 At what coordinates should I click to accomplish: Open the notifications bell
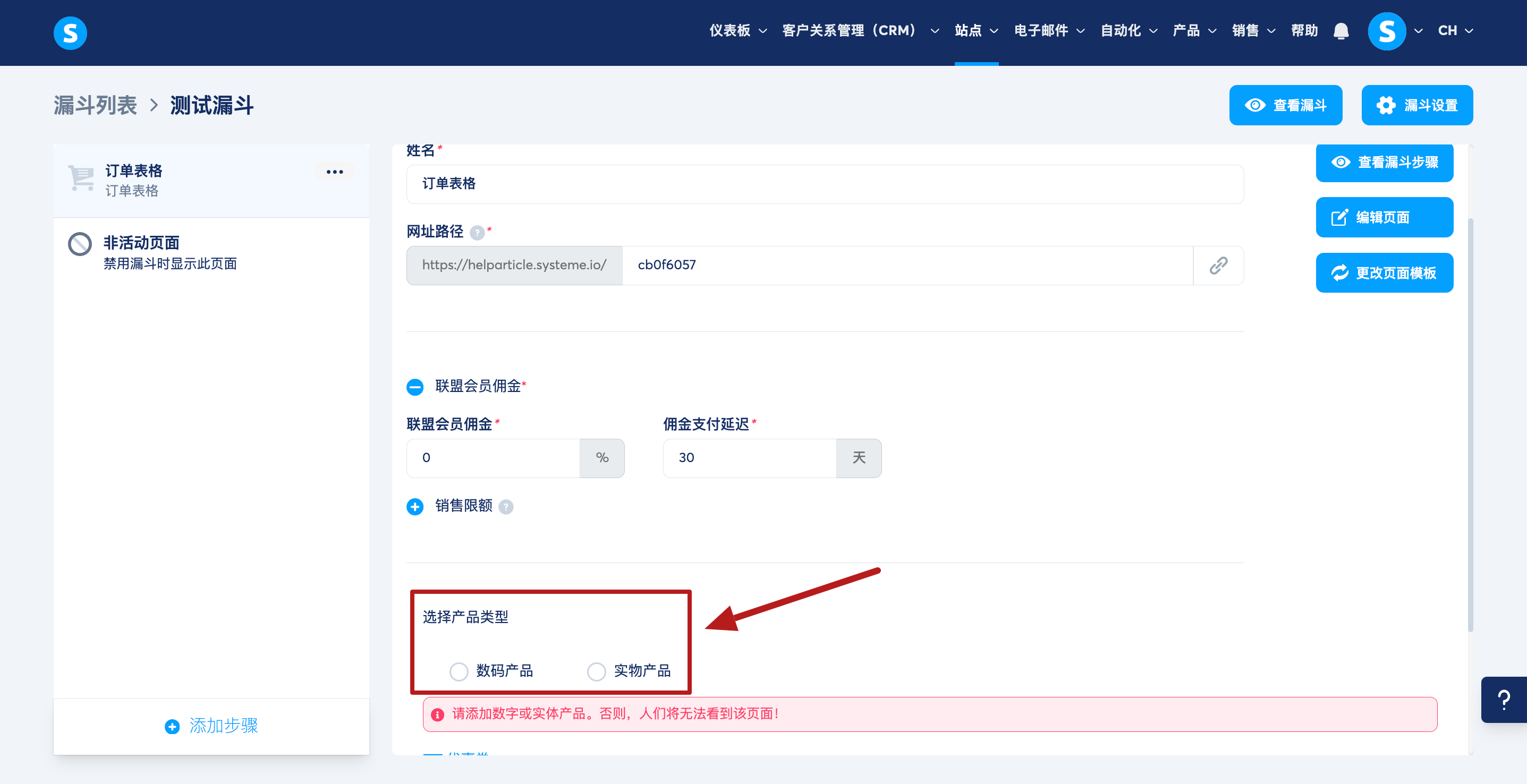click(1341, 31)
